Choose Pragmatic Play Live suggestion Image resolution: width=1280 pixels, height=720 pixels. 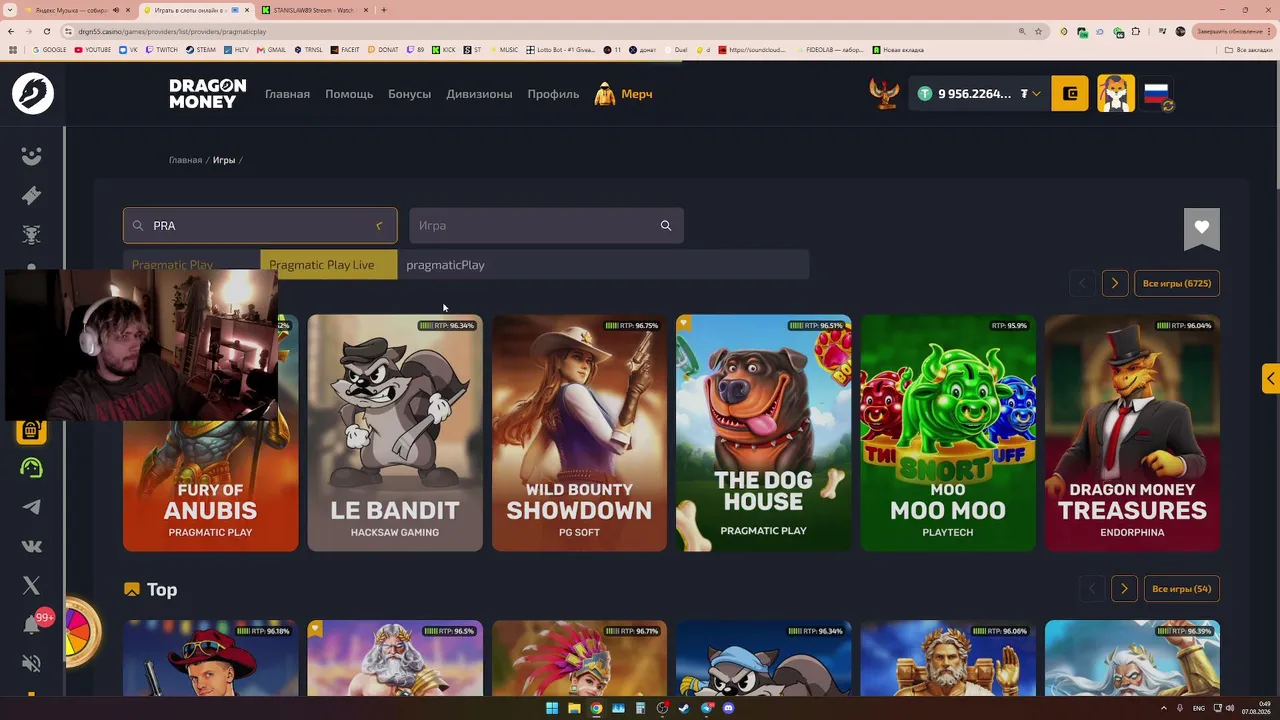pos(329,265)
